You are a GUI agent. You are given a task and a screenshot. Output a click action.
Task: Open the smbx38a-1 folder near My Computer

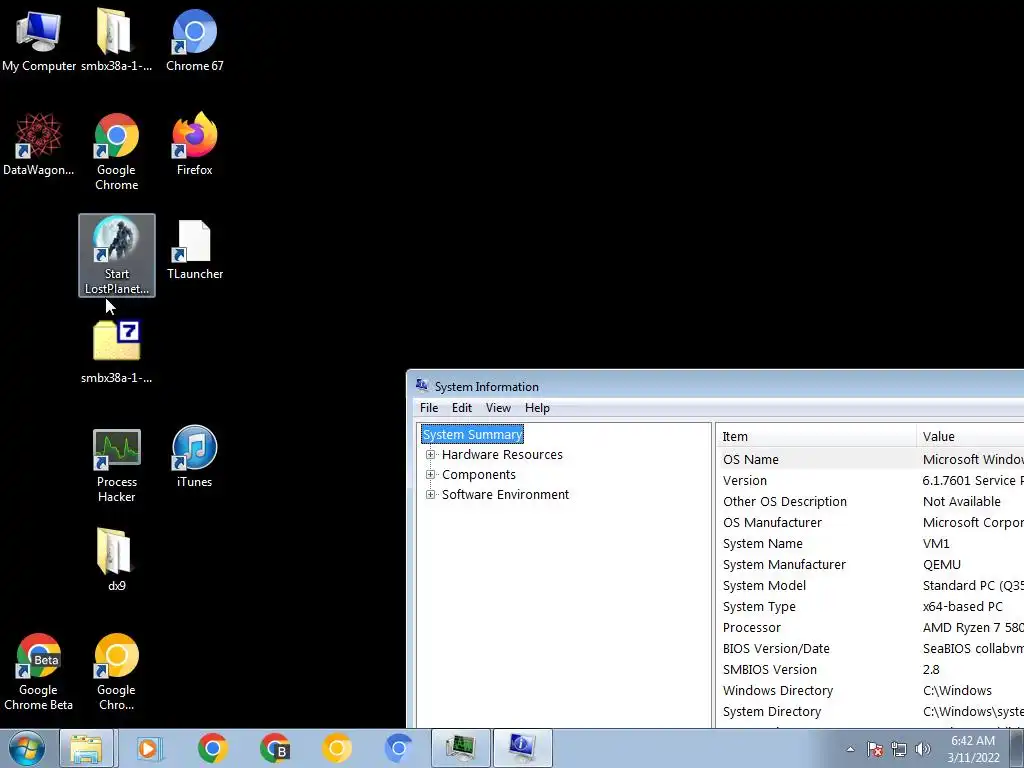point(116,39)
